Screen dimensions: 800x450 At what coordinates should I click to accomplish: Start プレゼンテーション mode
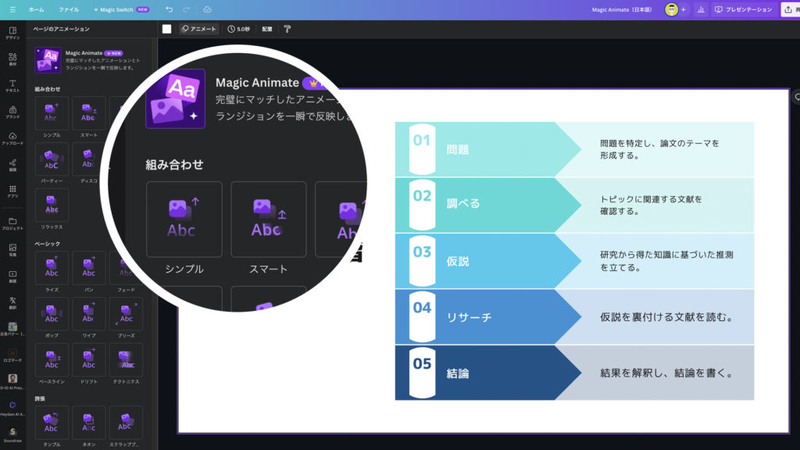coord(743,10)
